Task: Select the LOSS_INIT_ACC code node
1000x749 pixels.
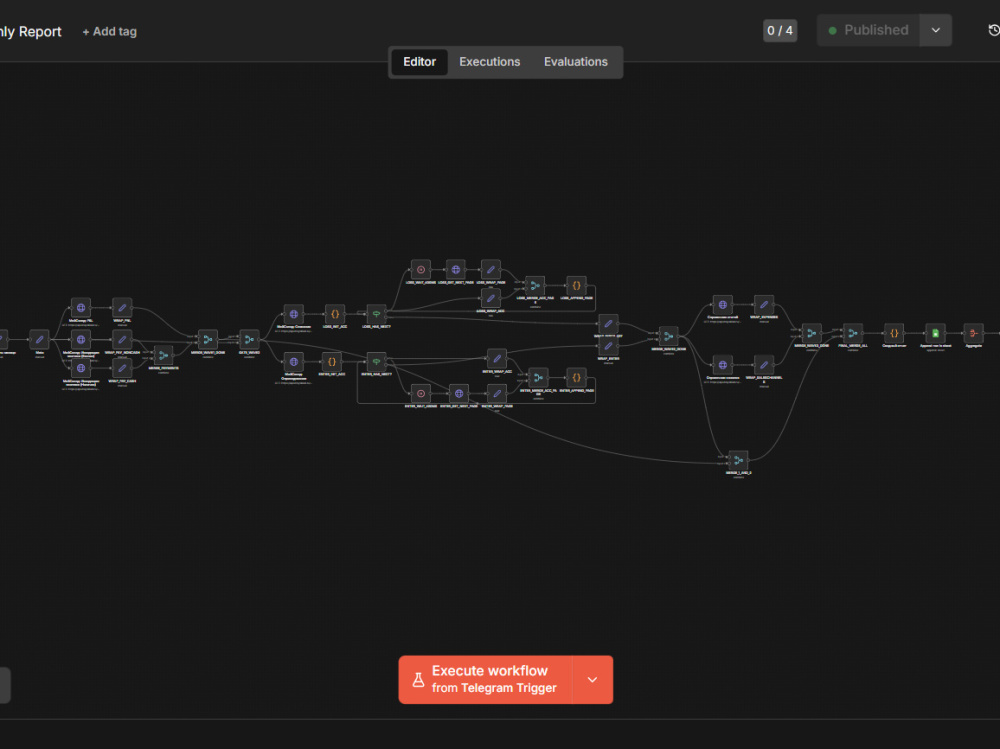Action: pos(335,314)
